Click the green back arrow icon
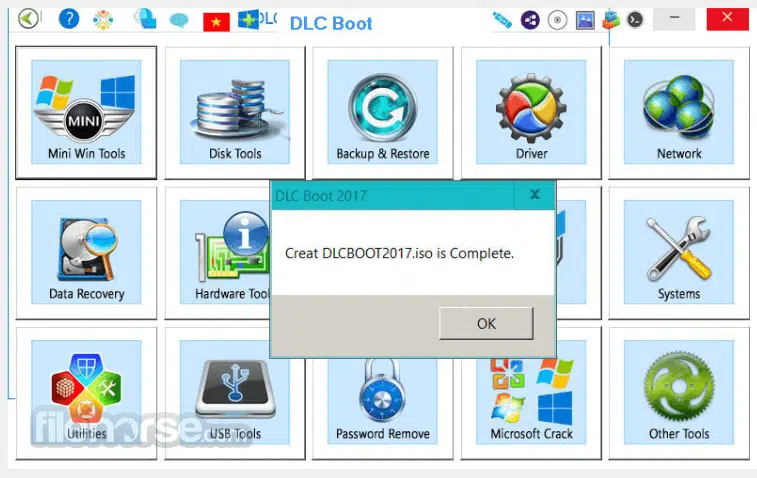This screenshot has width=757, height=478. [28, 19]
